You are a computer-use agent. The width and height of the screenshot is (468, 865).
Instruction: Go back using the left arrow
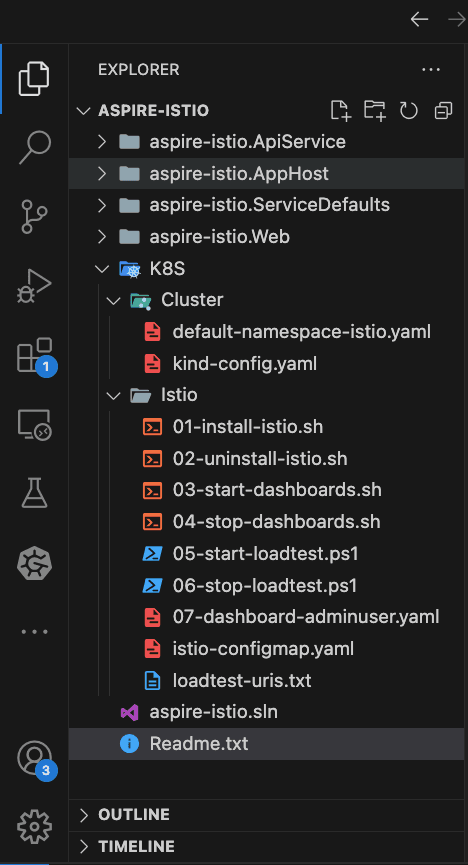tap(419, 20)
